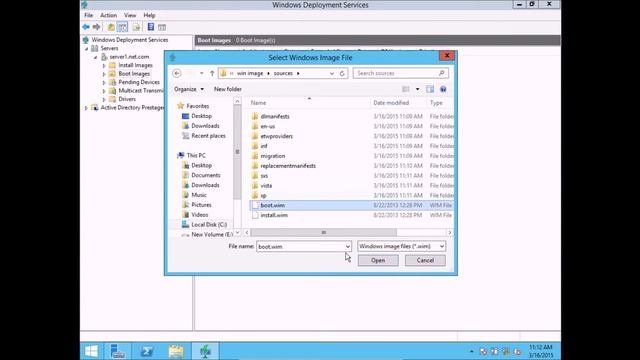
Task: Toggle the Show/Hide Console Tree icon
Action: 122,27
